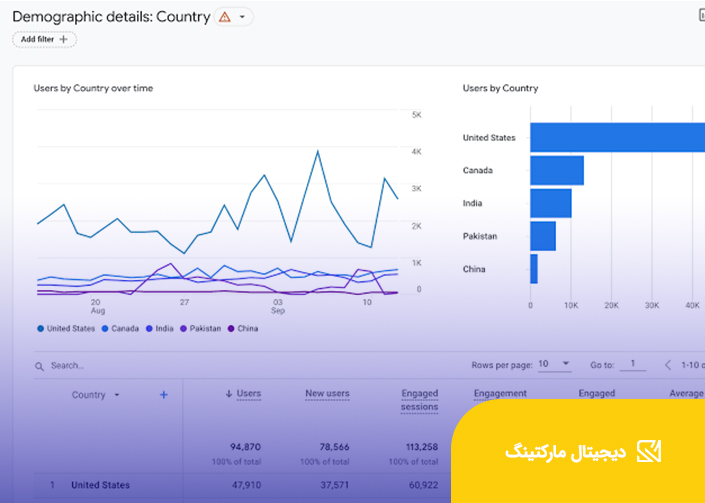Click United States new users 37,571
Image resolution: width=705 pixels, height=503 pixels.
[335, 485]
